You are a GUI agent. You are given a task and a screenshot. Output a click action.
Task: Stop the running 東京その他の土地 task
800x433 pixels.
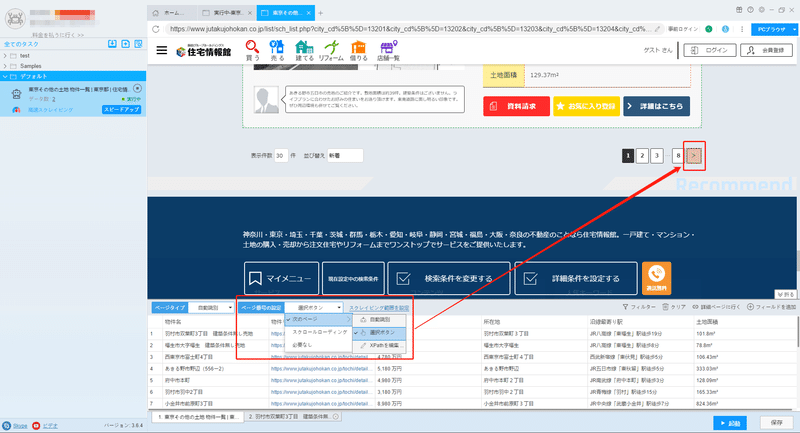click(x=137, y=89)
